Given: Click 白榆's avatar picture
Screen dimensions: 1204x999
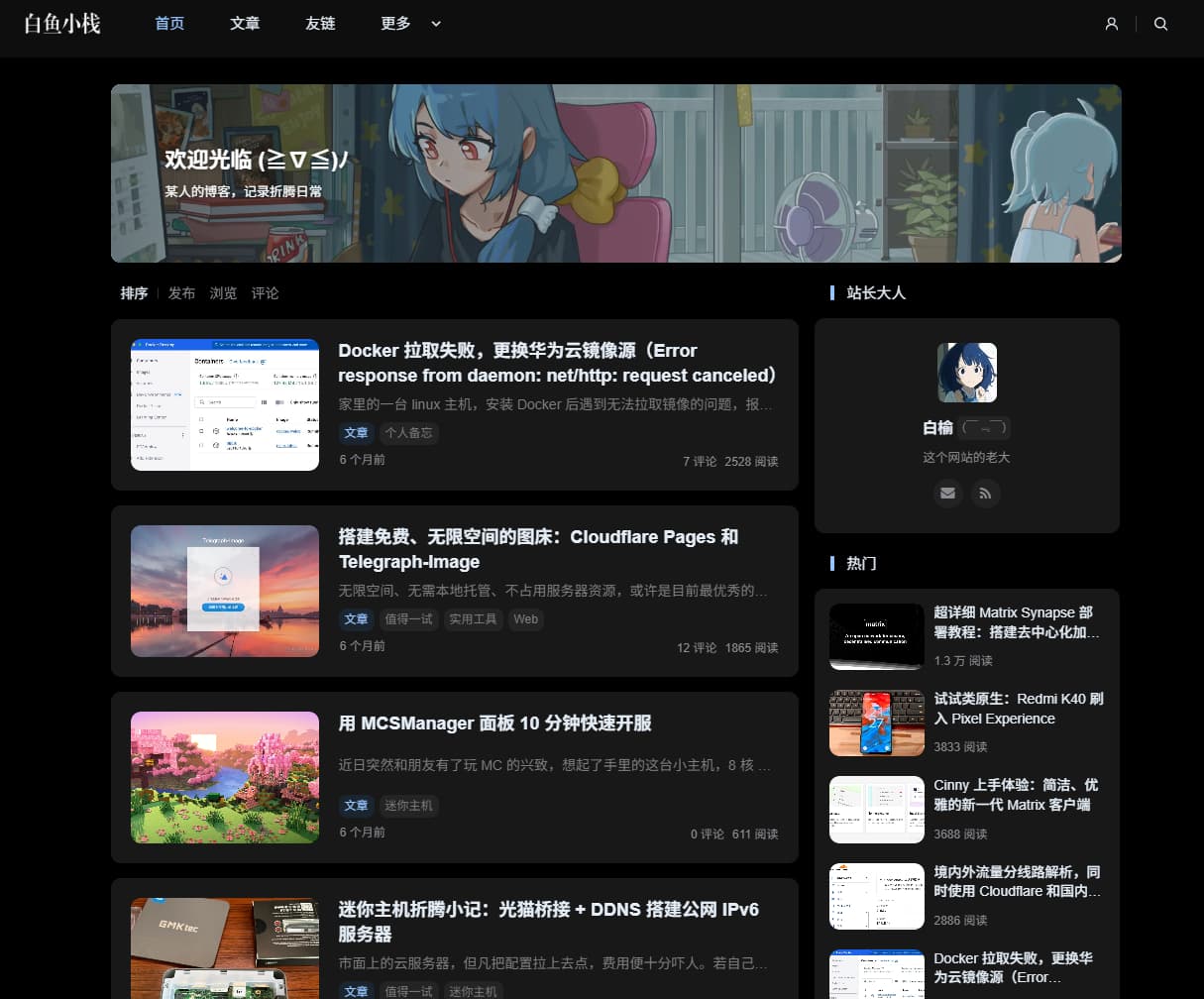Looking at the screenshot, I should pyautogui.click(x=966, y=373).
